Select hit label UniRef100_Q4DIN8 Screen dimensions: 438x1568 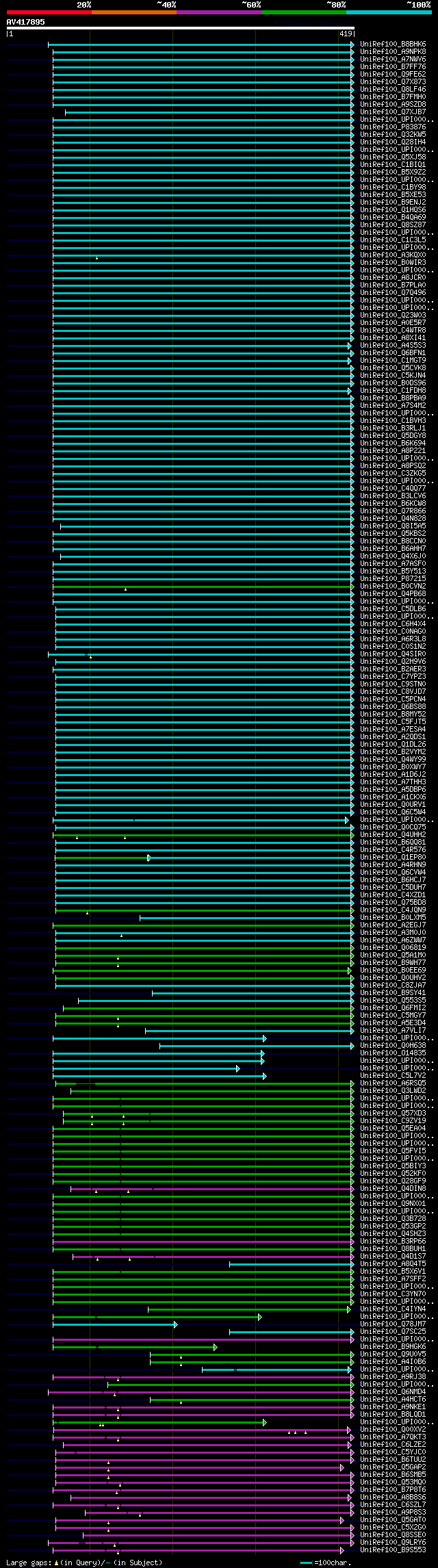click(x=393, y=1189)
